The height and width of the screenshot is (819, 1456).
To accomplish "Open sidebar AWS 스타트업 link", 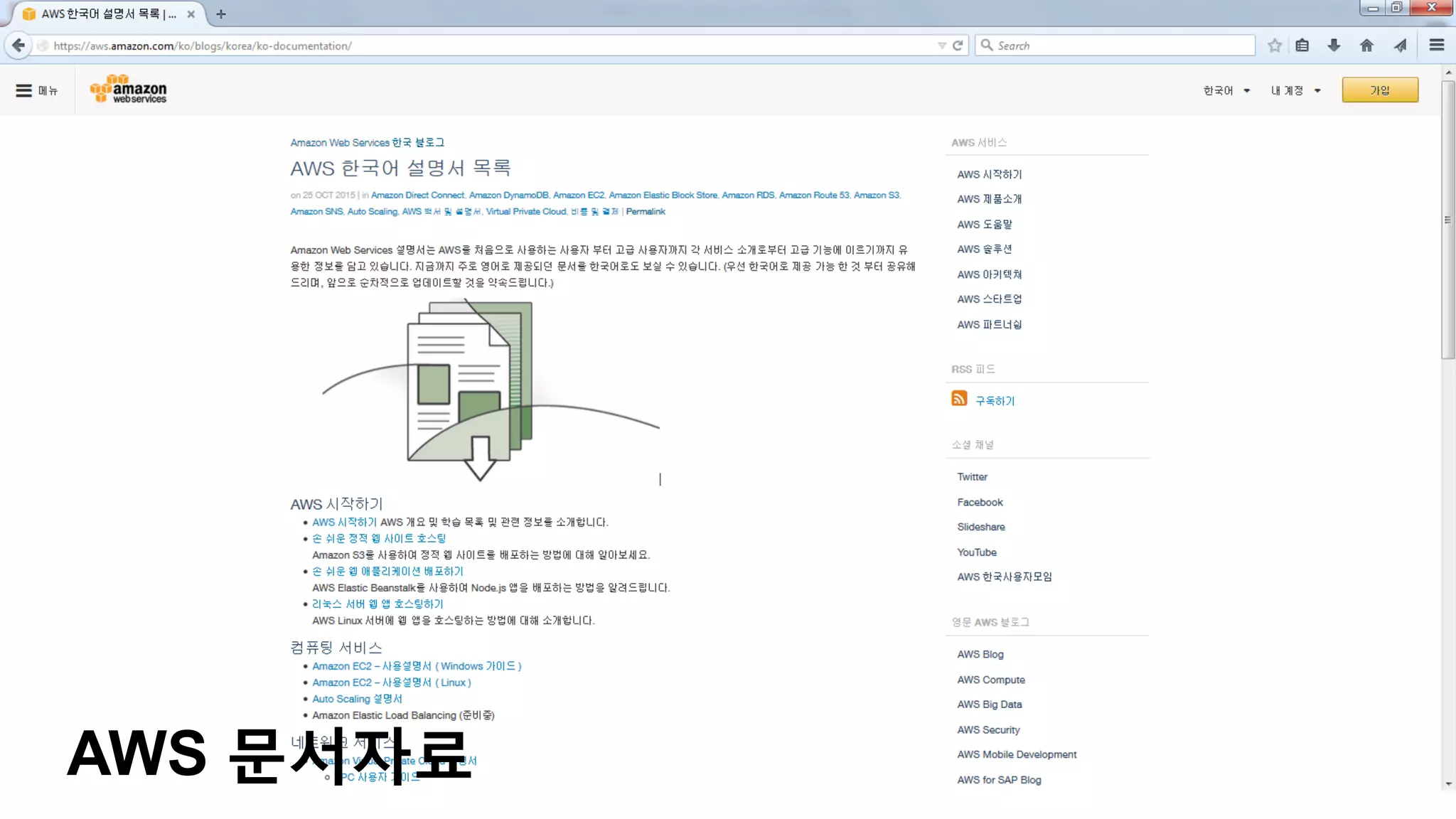I will (989, 299).
